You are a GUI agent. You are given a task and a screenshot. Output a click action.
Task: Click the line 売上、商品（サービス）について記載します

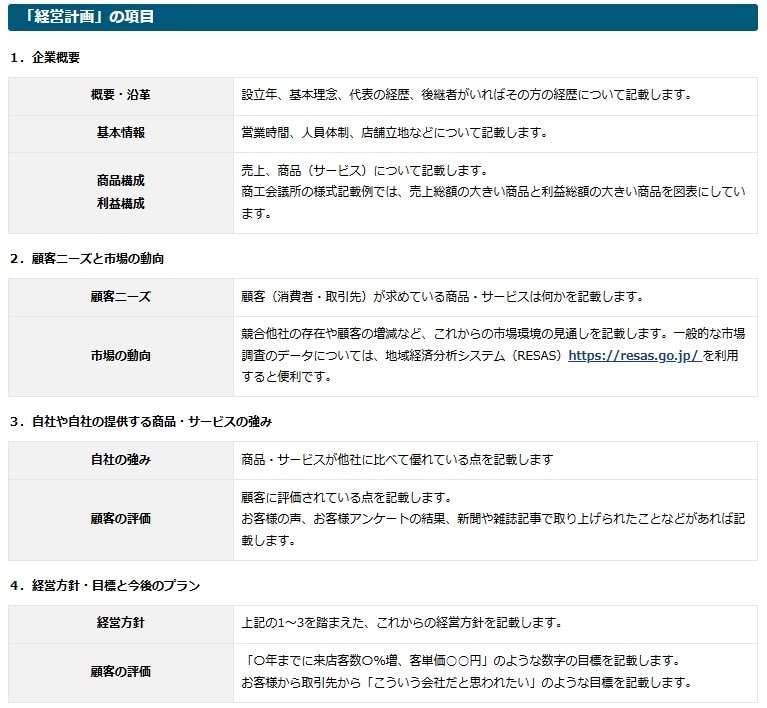pyautogui.click(x=365, y=170)
